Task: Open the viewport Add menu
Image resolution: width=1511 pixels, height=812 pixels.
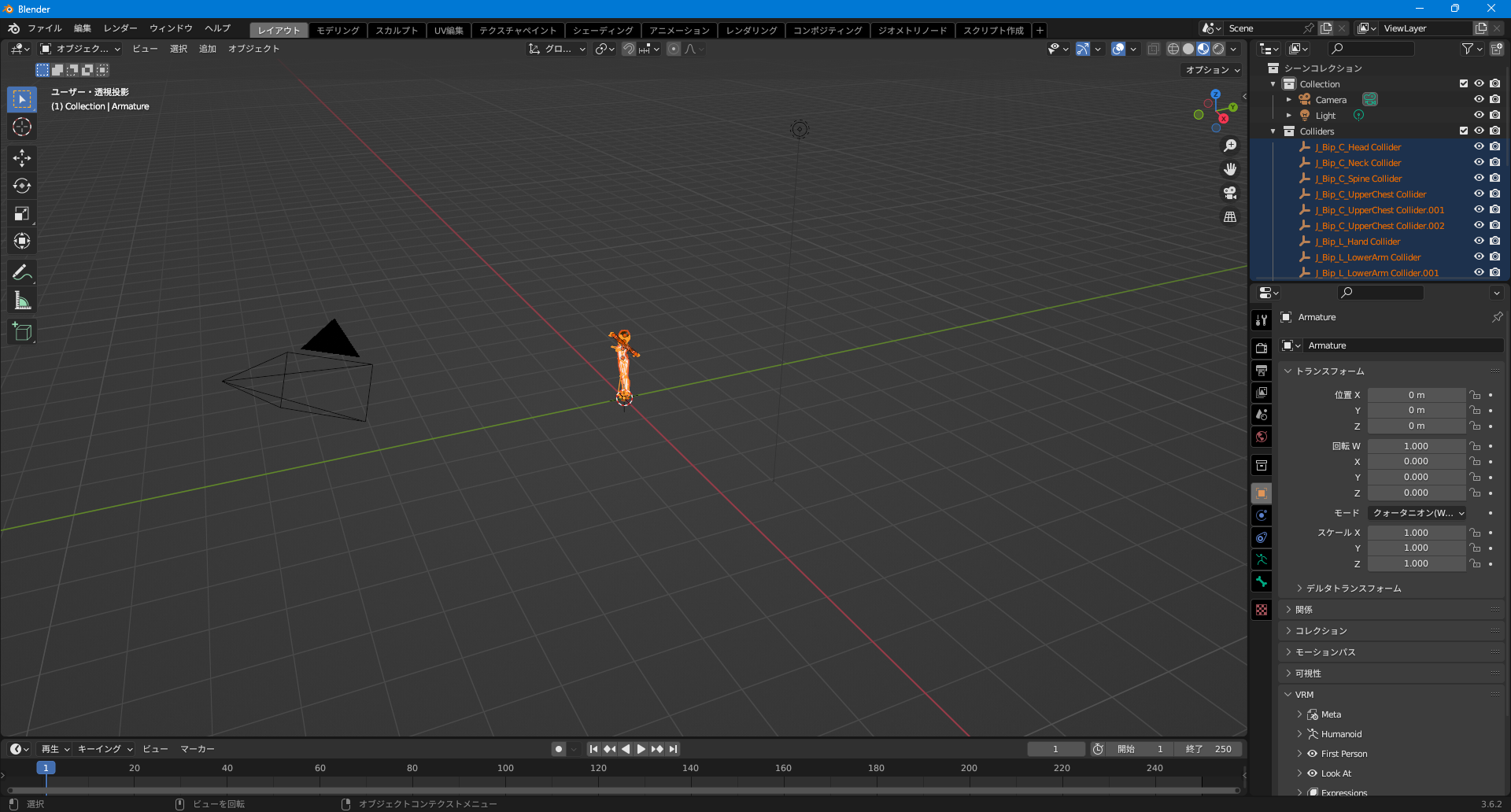Action: point(208,49)
